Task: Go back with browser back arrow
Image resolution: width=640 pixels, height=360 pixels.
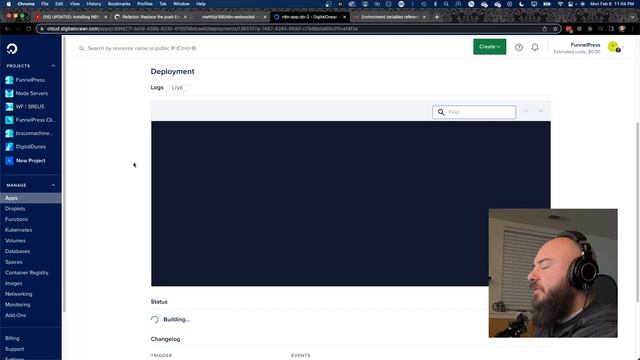Action: 7,29
